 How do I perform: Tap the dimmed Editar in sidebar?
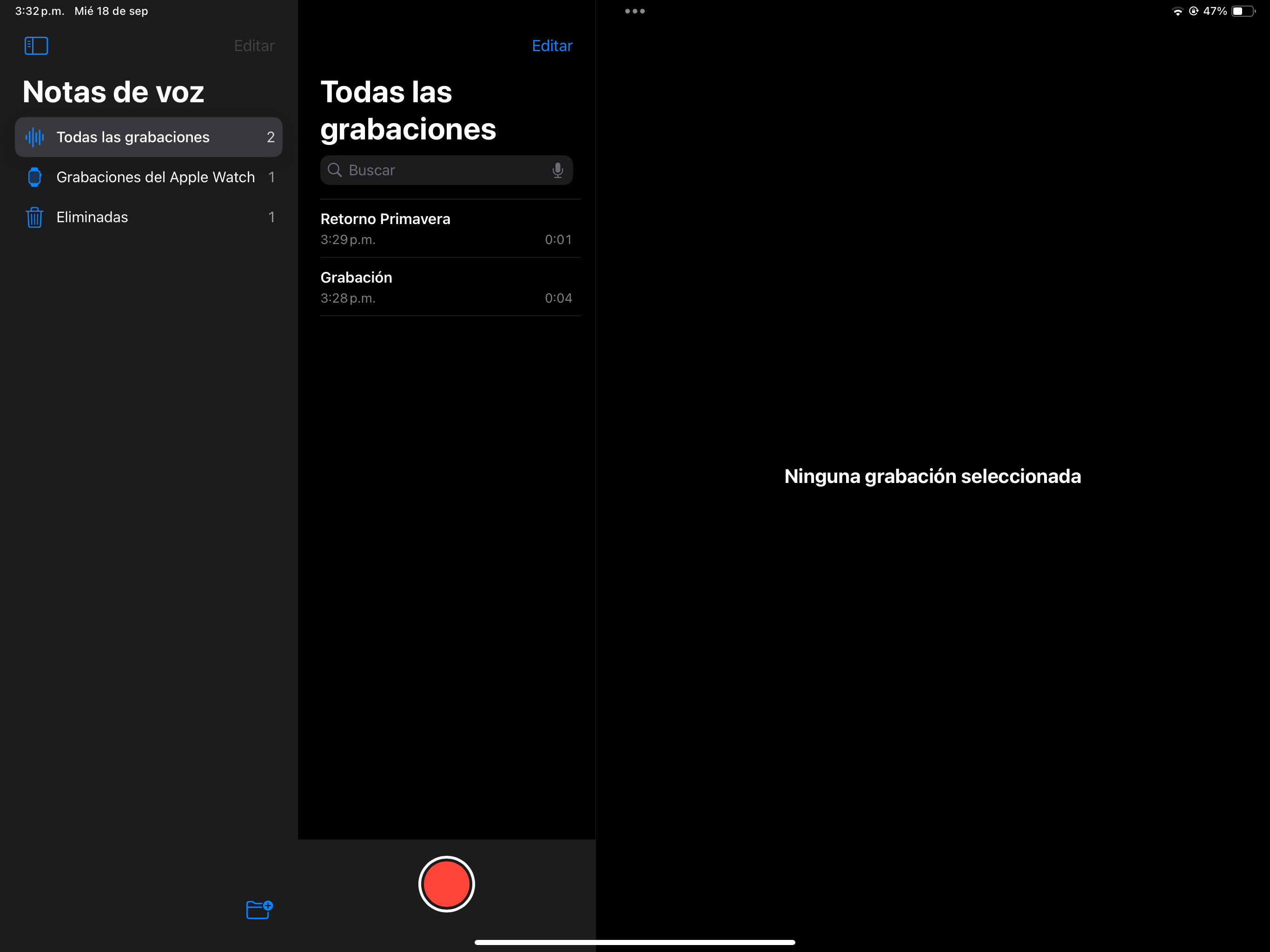[x=254, y=46]
